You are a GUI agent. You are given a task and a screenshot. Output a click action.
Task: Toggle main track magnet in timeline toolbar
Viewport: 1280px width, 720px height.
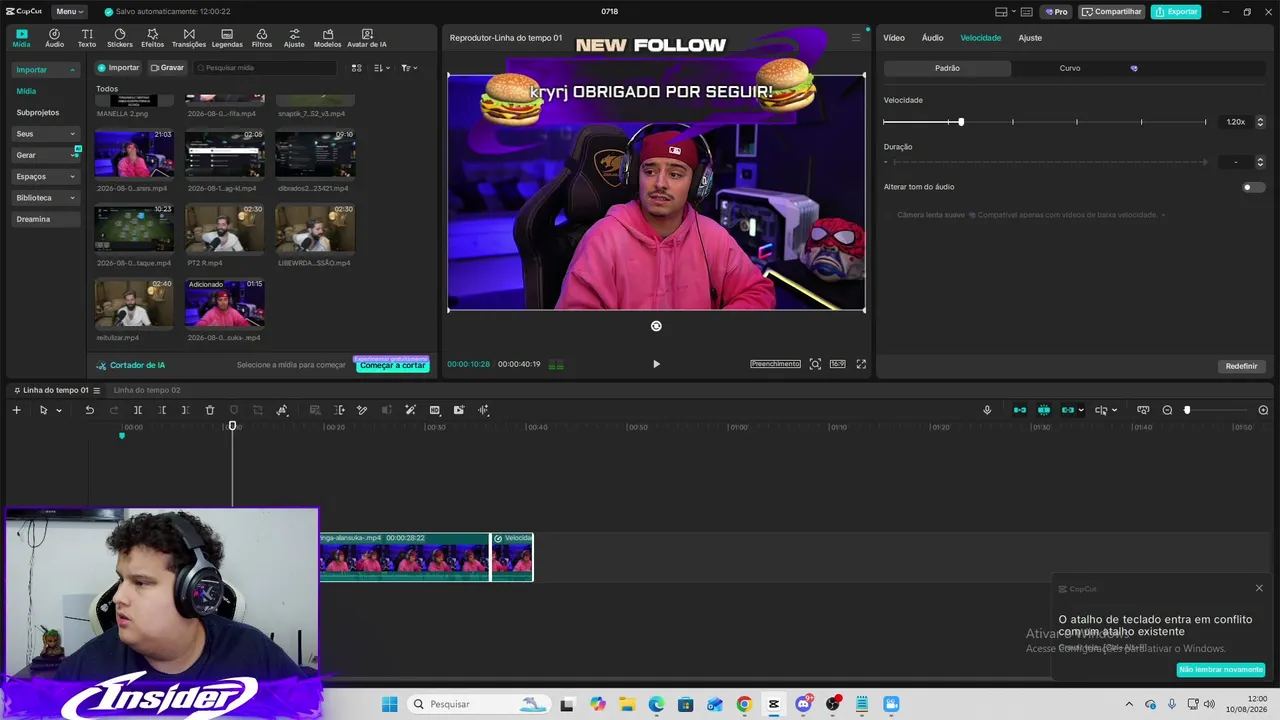click(1020, 410)
